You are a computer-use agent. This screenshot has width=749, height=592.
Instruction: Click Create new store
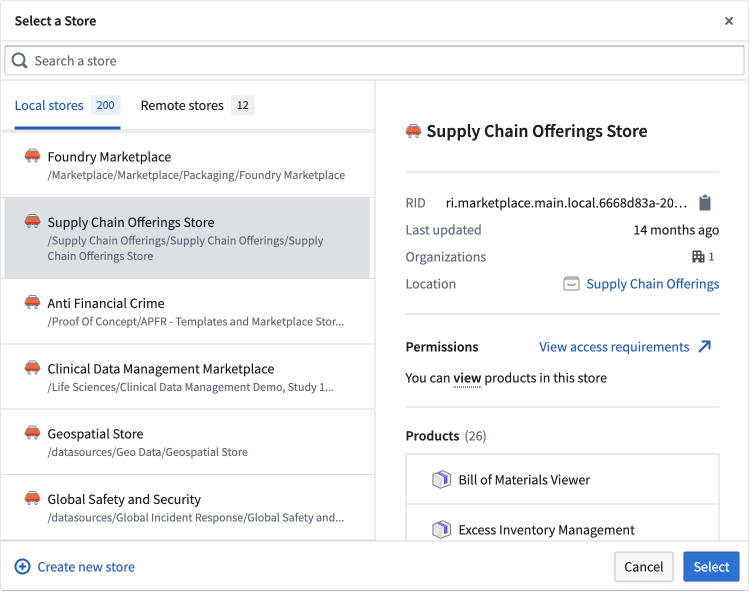pos(75,567)
